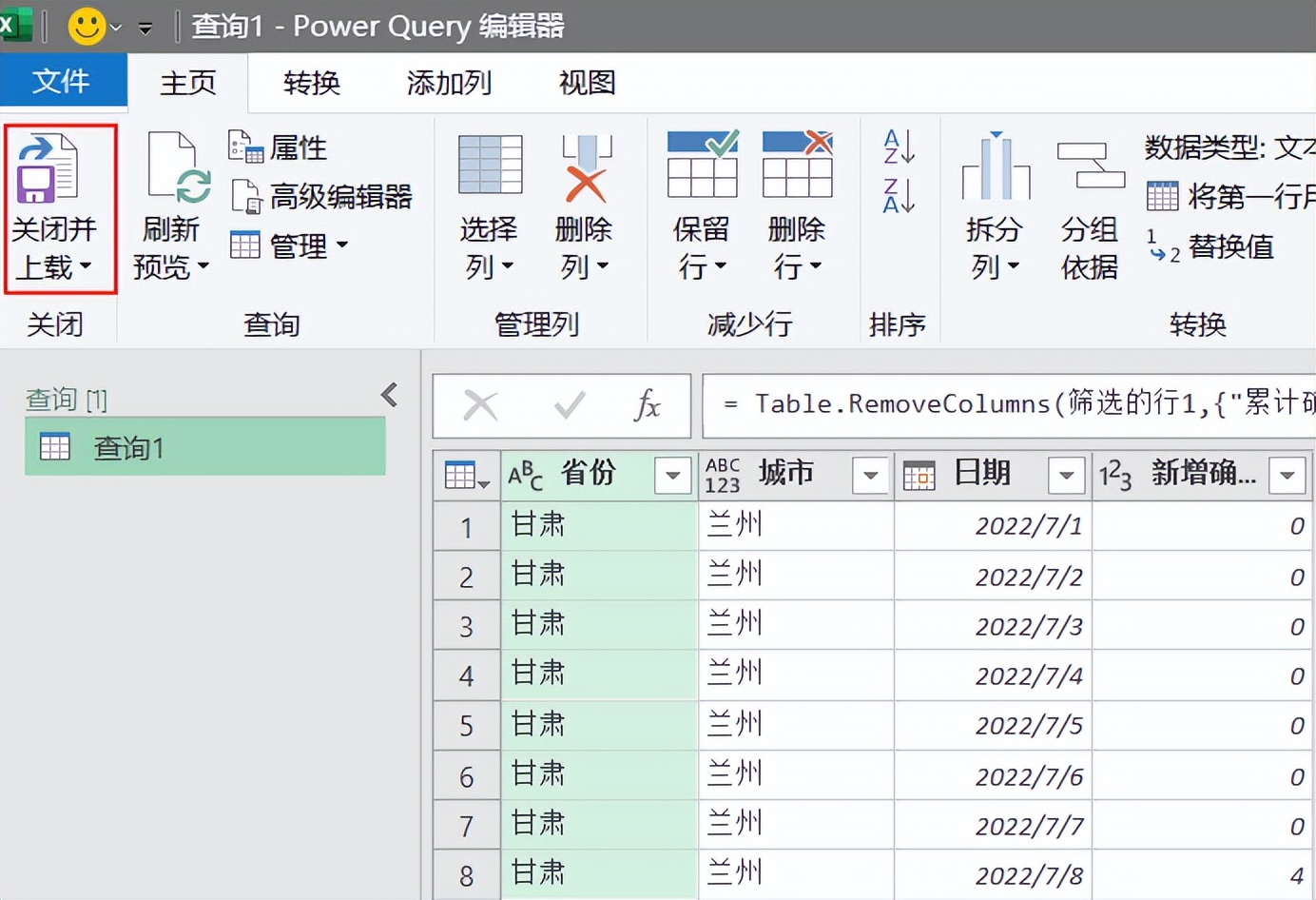The width and height of the screenshot is (1316, 900).
Task: Click the Refresh Preview (刷新预览) icon
Action: [x=179, y=168]
